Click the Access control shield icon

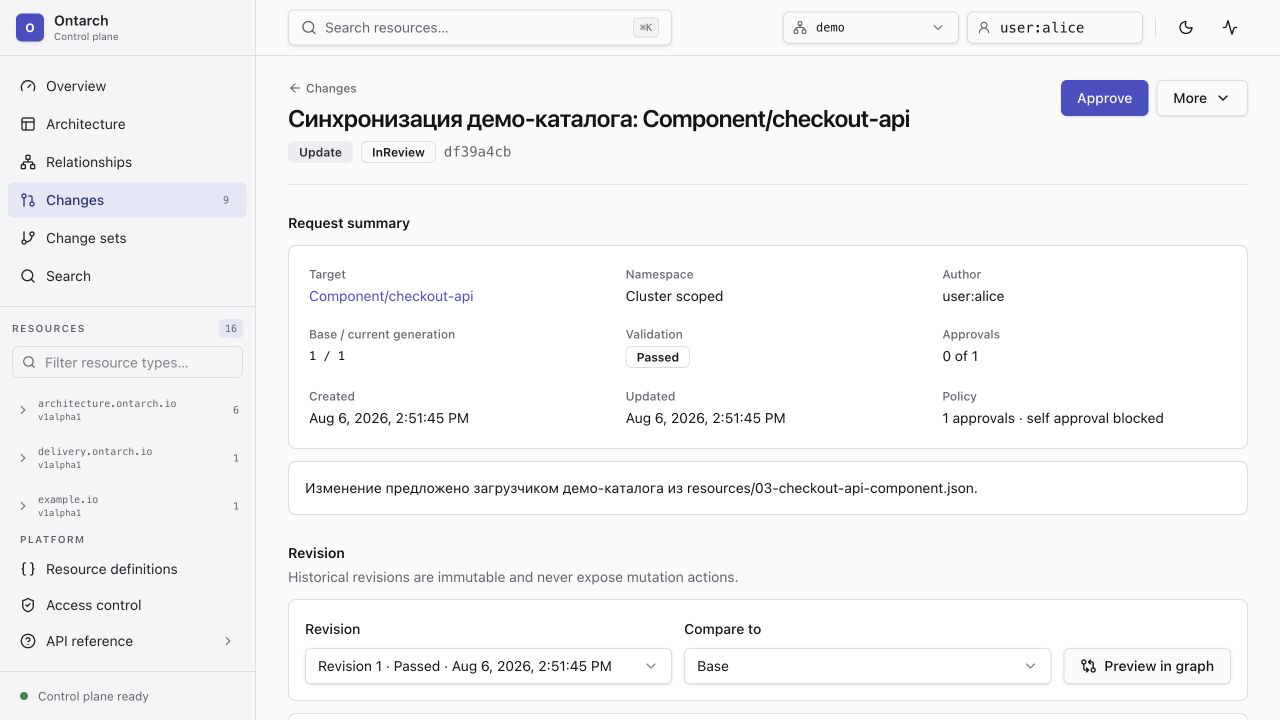(28, 605)
